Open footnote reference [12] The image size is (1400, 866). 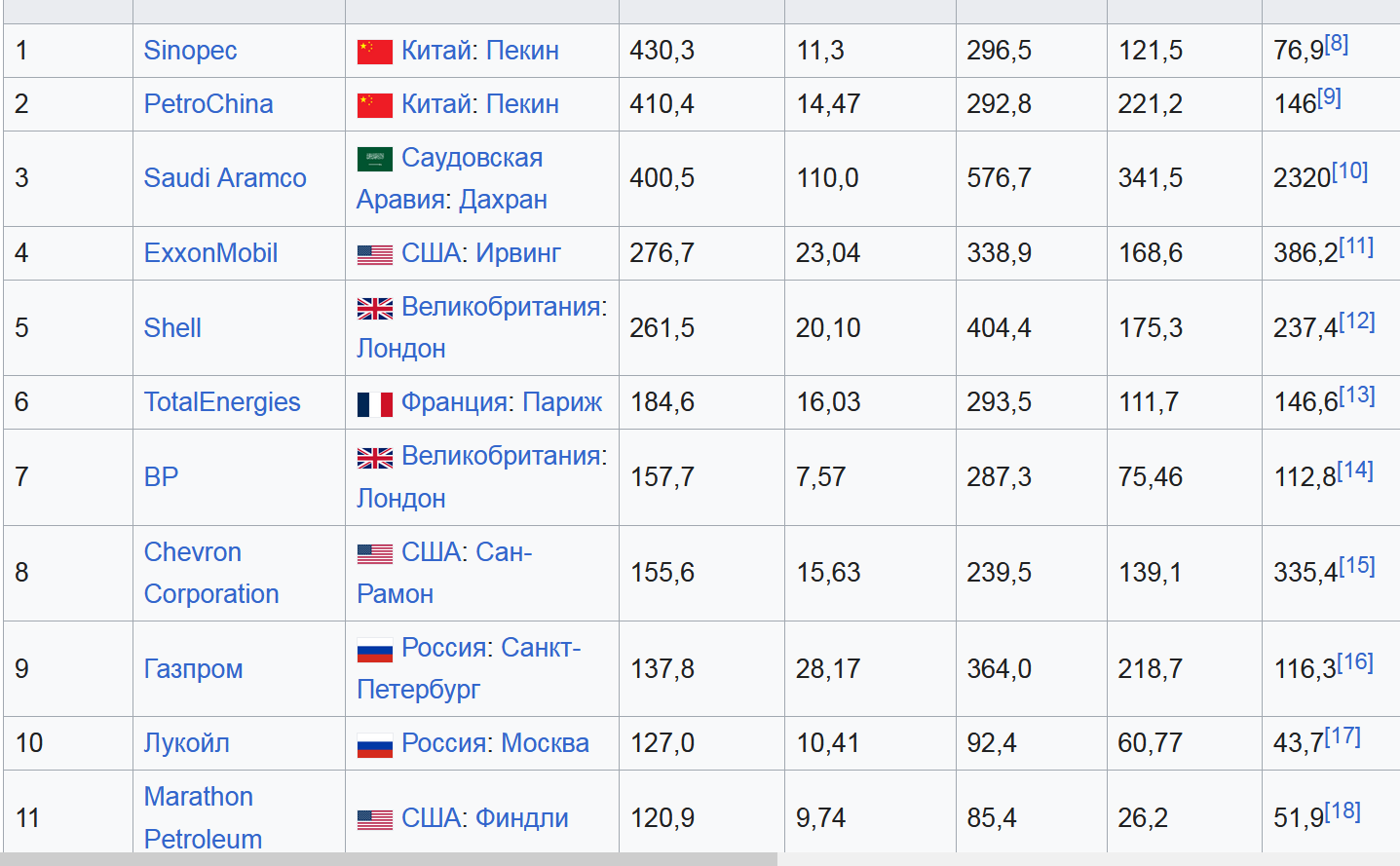[x=1357, y=321]
